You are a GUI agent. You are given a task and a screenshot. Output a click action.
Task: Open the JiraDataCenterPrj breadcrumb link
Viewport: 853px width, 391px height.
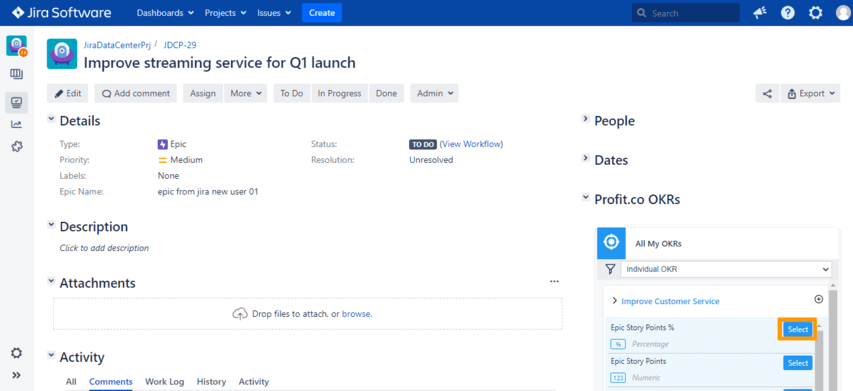point(117,45)
